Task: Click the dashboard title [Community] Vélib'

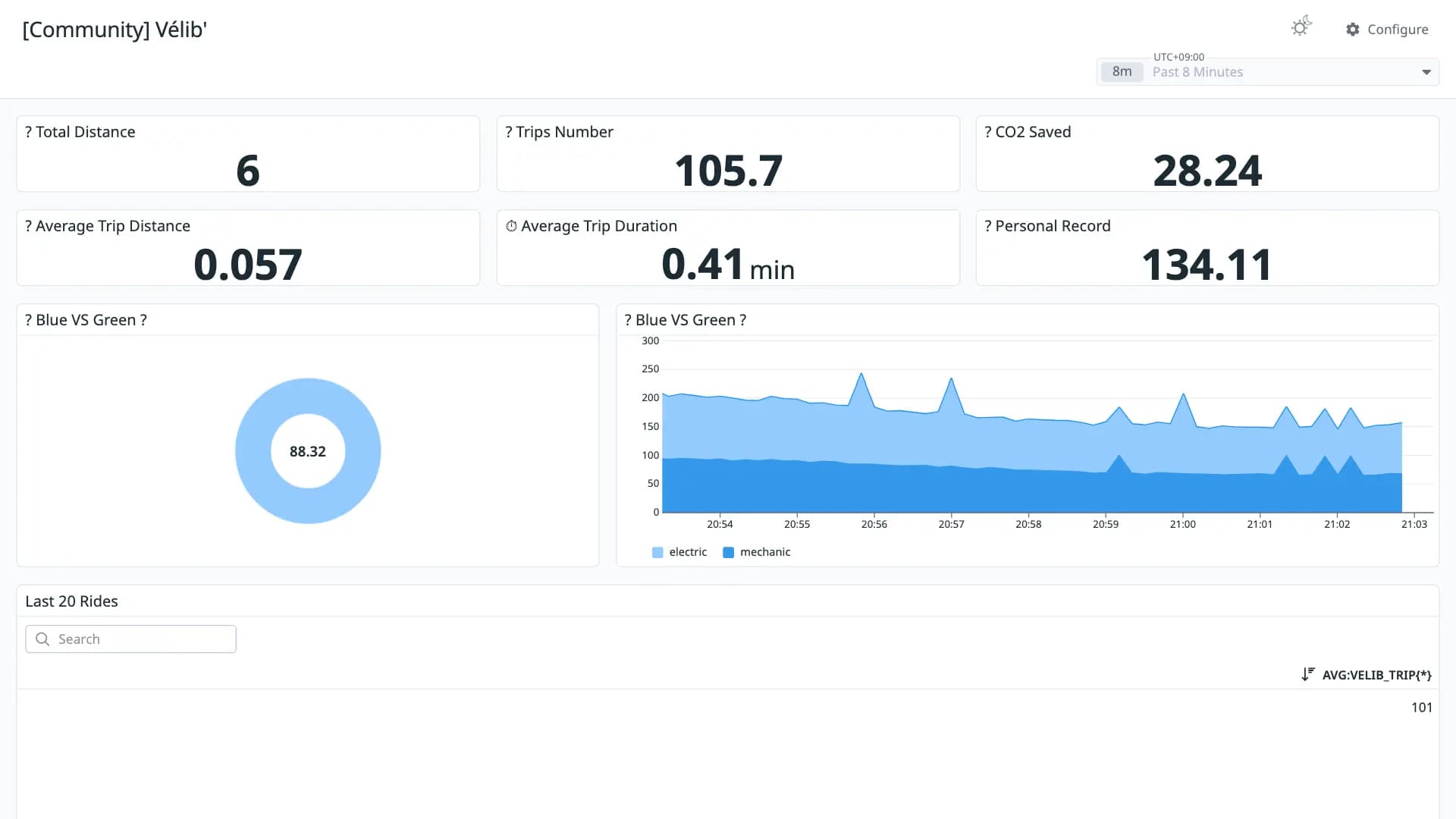Action: [x=115, y=30]
